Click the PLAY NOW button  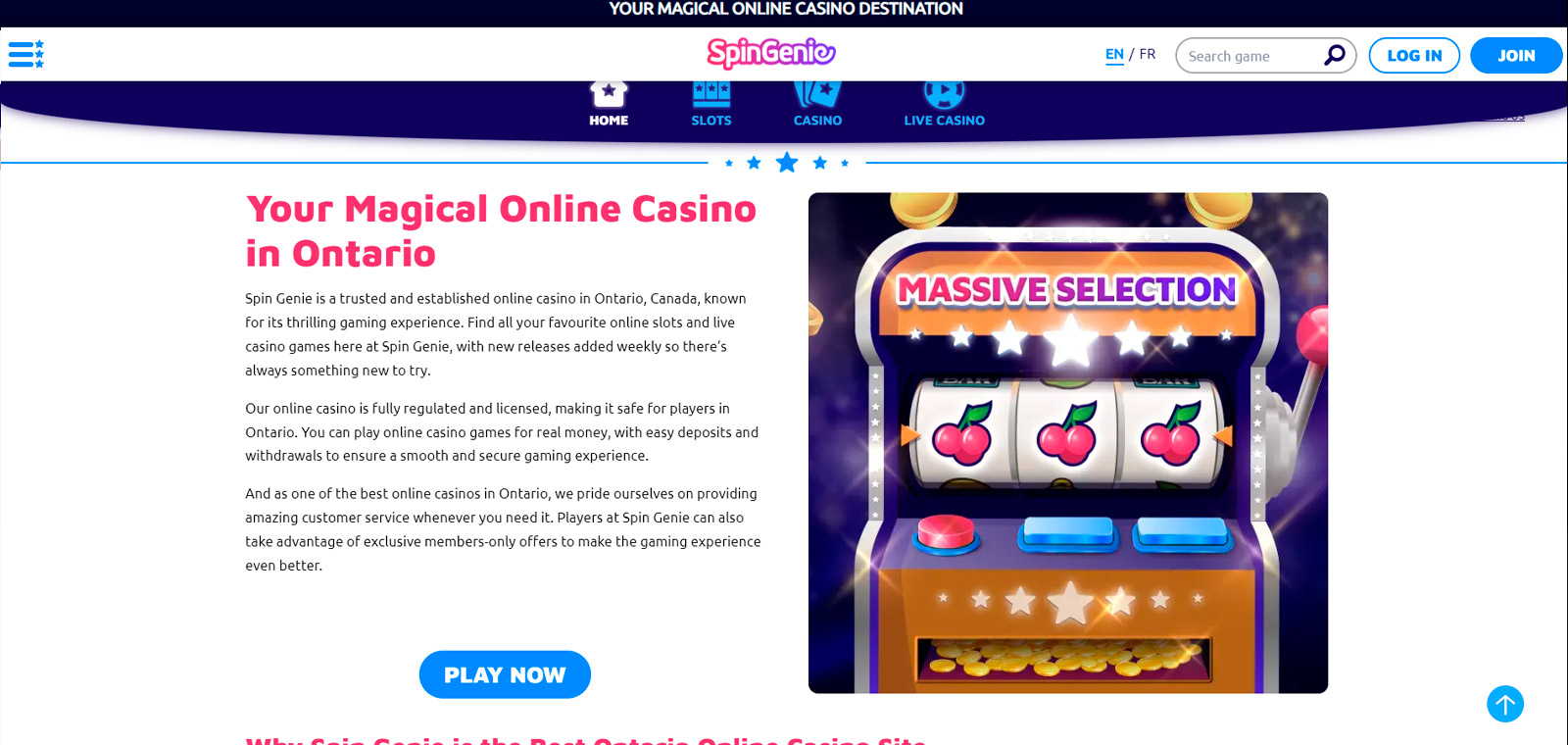(505, 674)
